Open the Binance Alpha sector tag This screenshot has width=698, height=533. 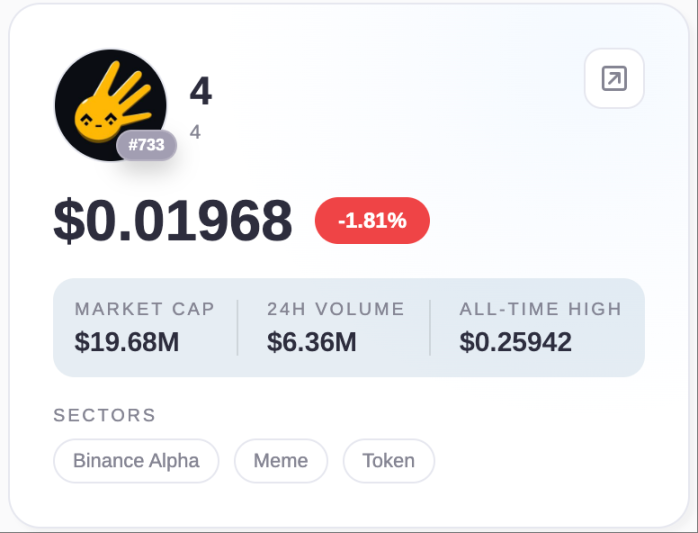(x=136, y=461)
